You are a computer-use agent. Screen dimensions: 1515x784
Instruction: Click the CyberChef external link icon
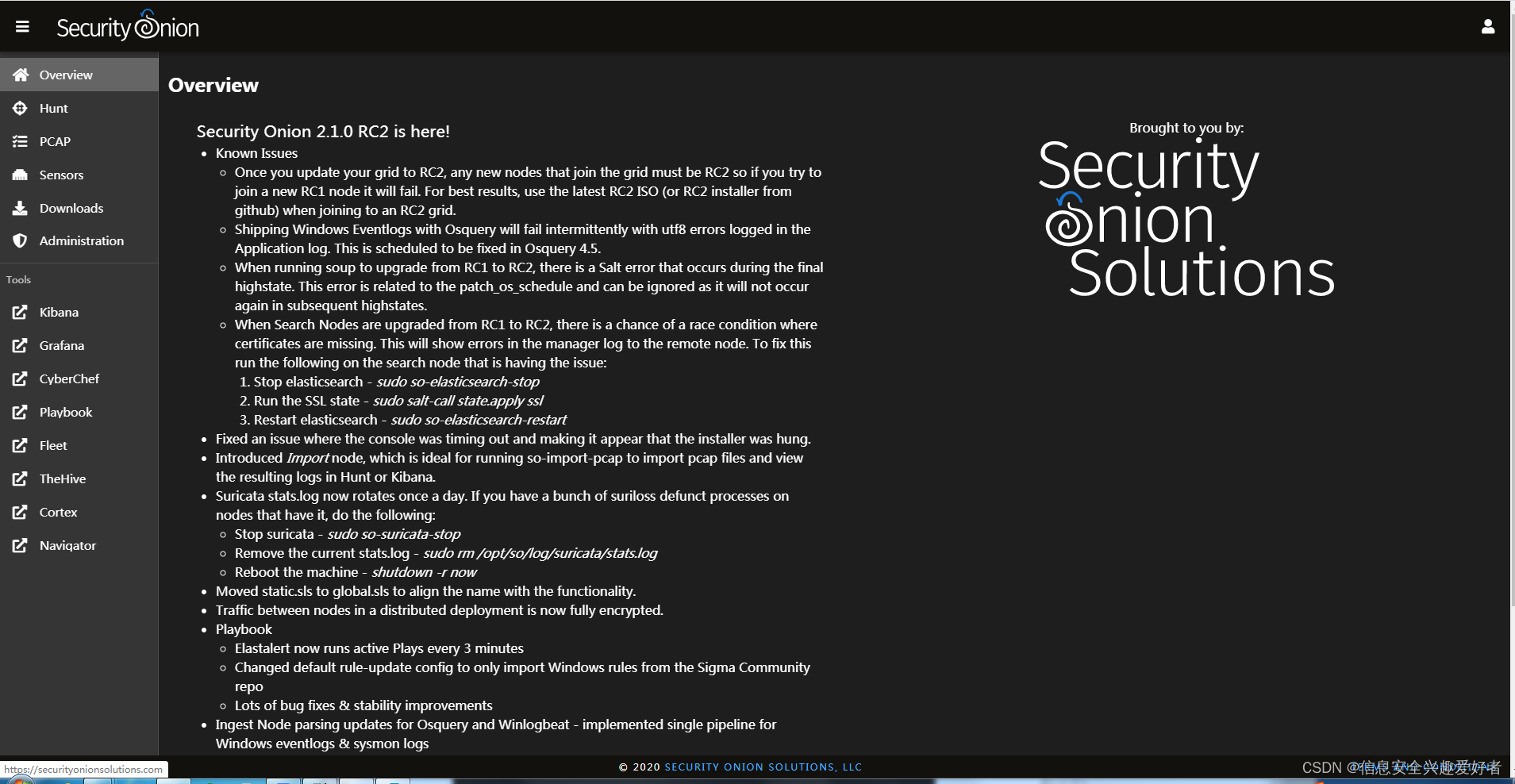tap(20, 379)
